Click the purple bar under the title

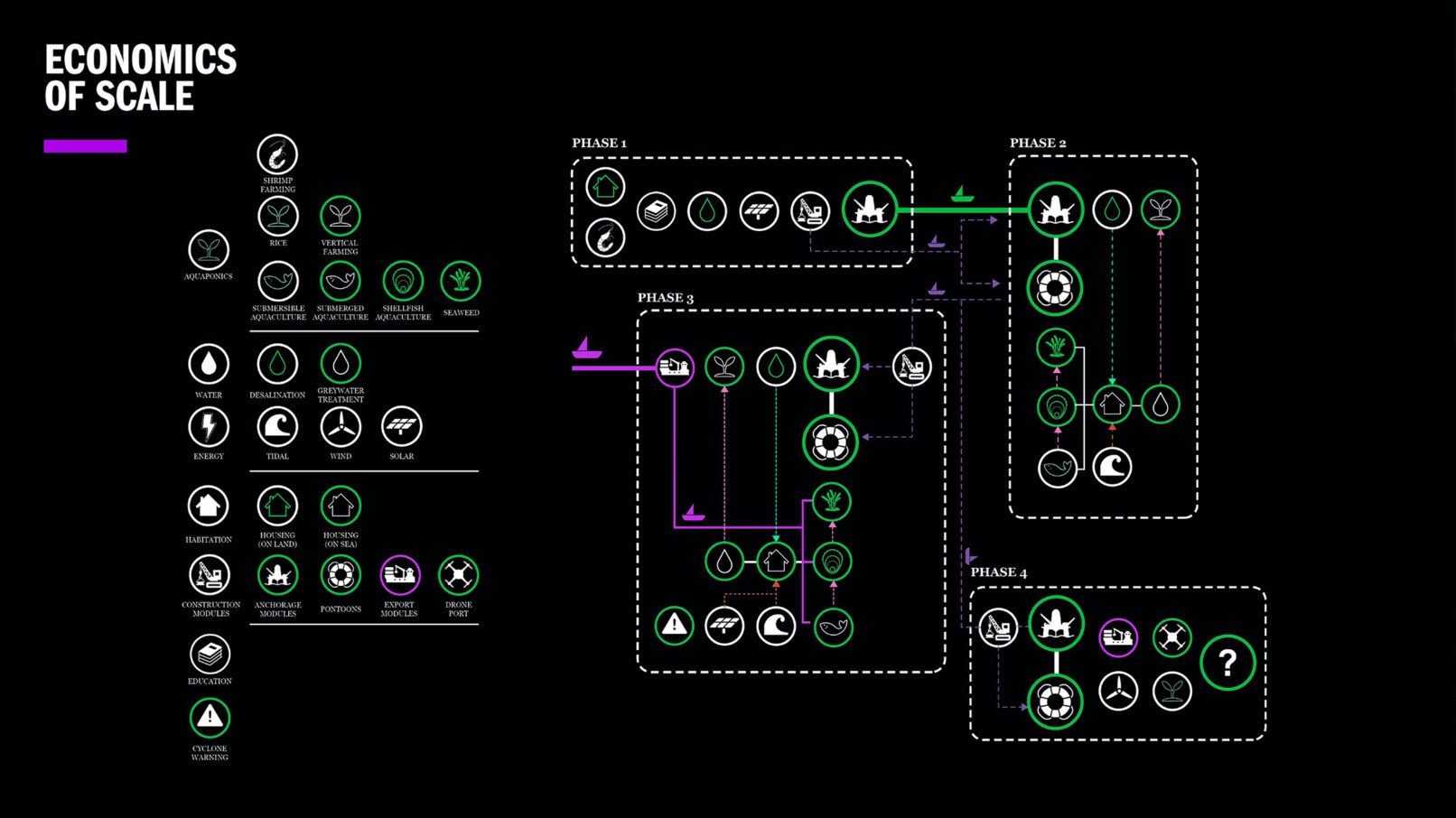tap(85, 146)
